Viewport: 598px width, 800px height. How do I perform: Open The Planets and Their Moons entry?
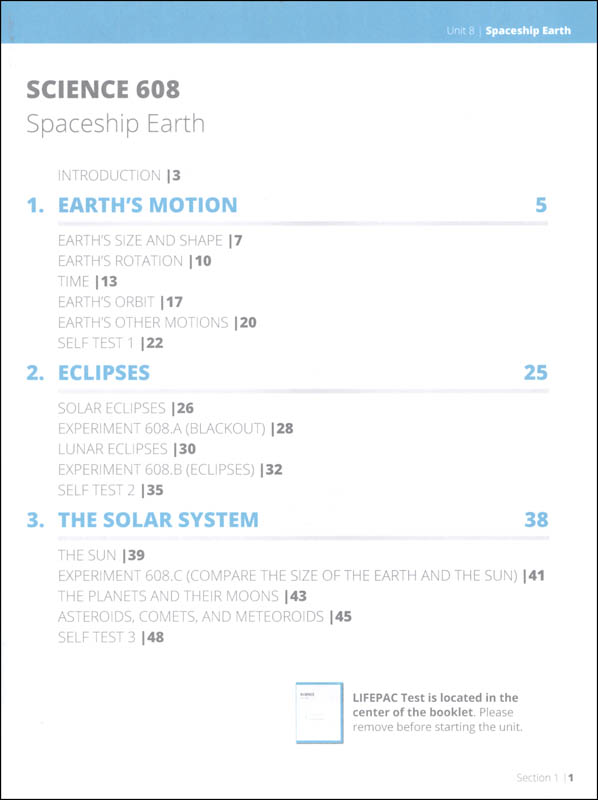pos(182,596)
